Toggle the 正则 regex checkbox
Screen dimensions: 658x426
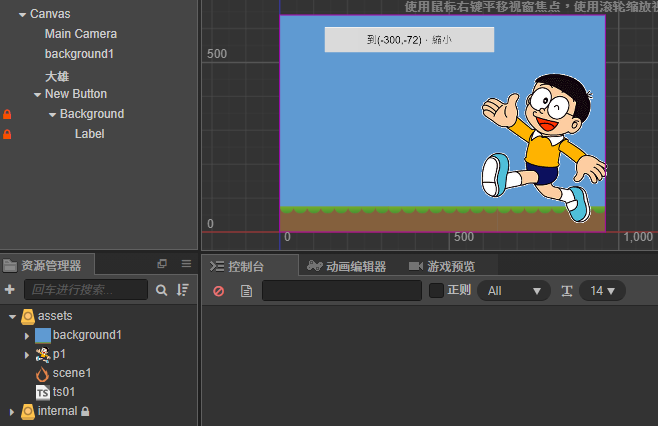pyautogui.click(x=436, y=290)
